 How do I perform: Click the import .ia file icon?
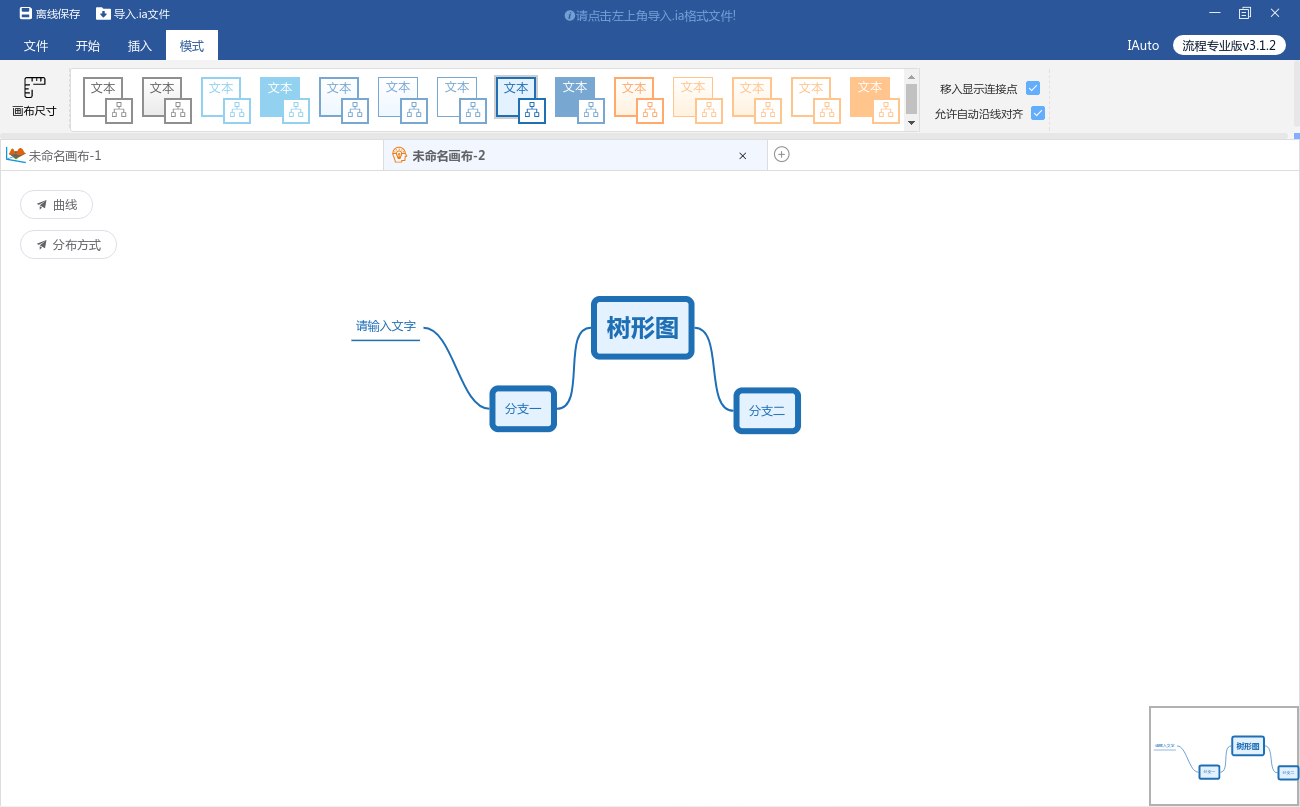[x=103, y=14]
